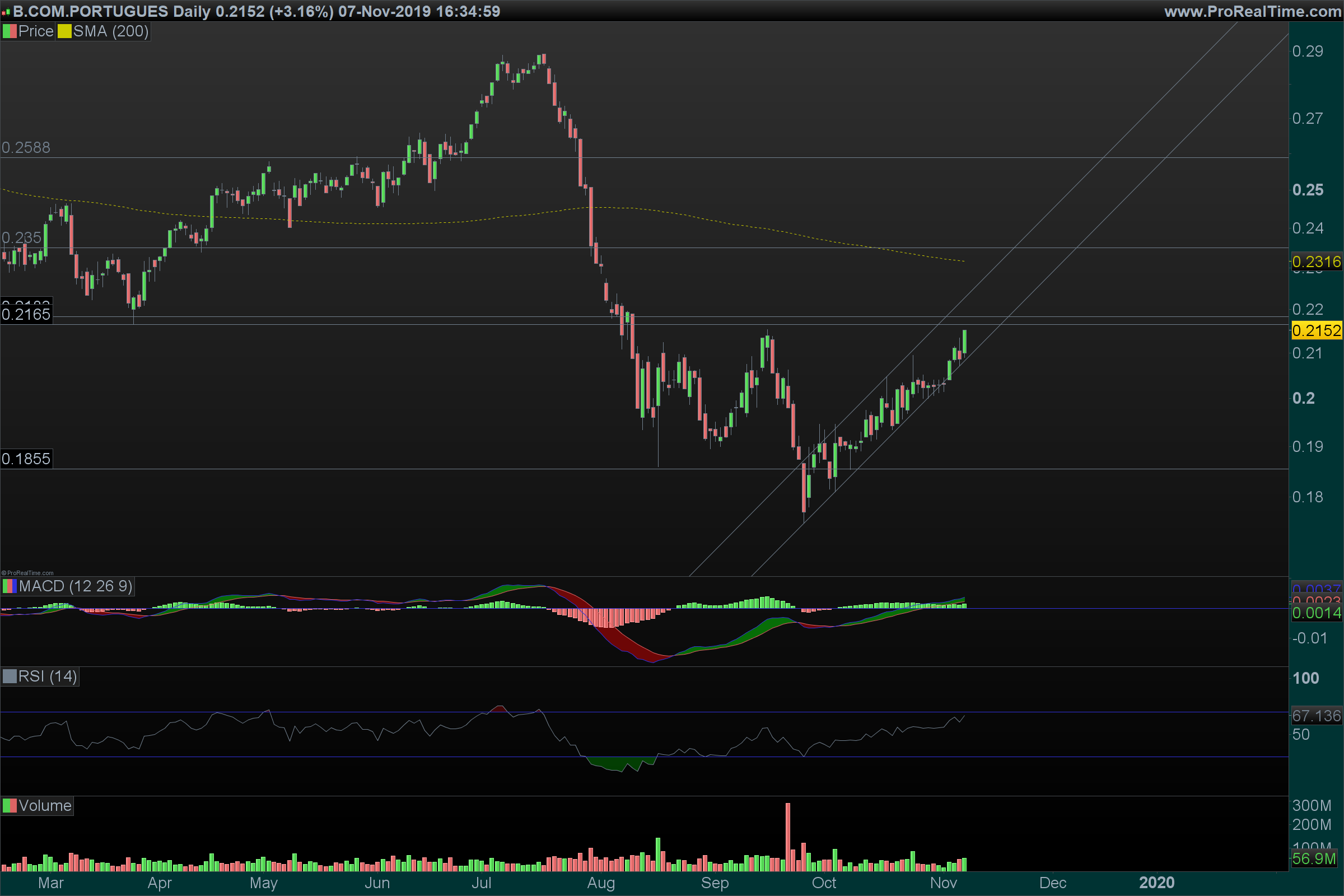
Task: Click the Aug label on time axis
Action: 600,883
